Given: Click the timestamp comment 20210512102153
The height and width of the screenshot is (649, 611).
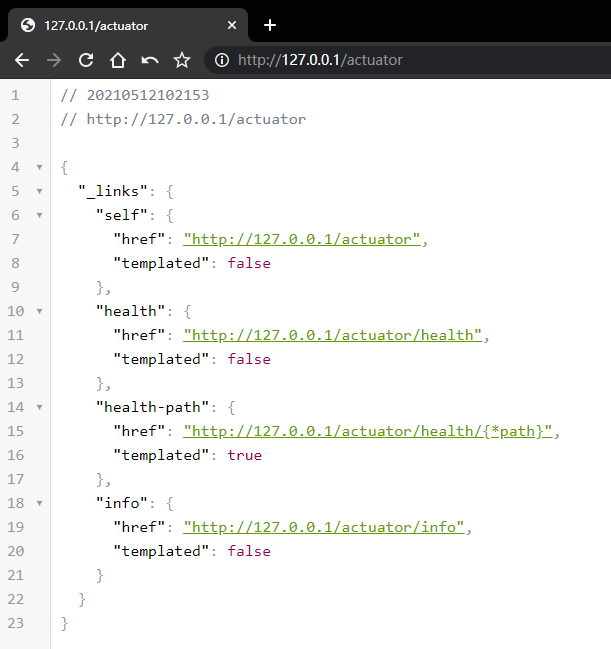Looking at the screenshot, I should (x=148, y=95).
